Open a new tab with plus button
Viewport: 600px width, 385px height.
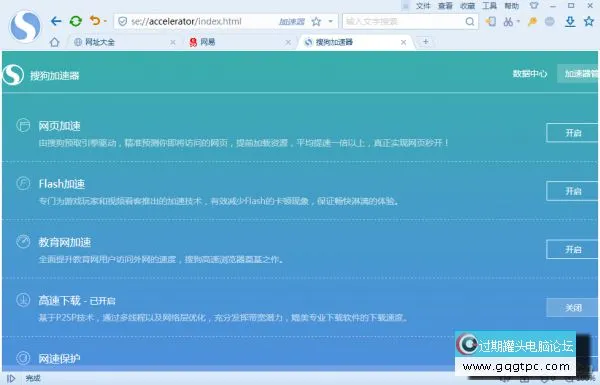(x=426, y=42)
